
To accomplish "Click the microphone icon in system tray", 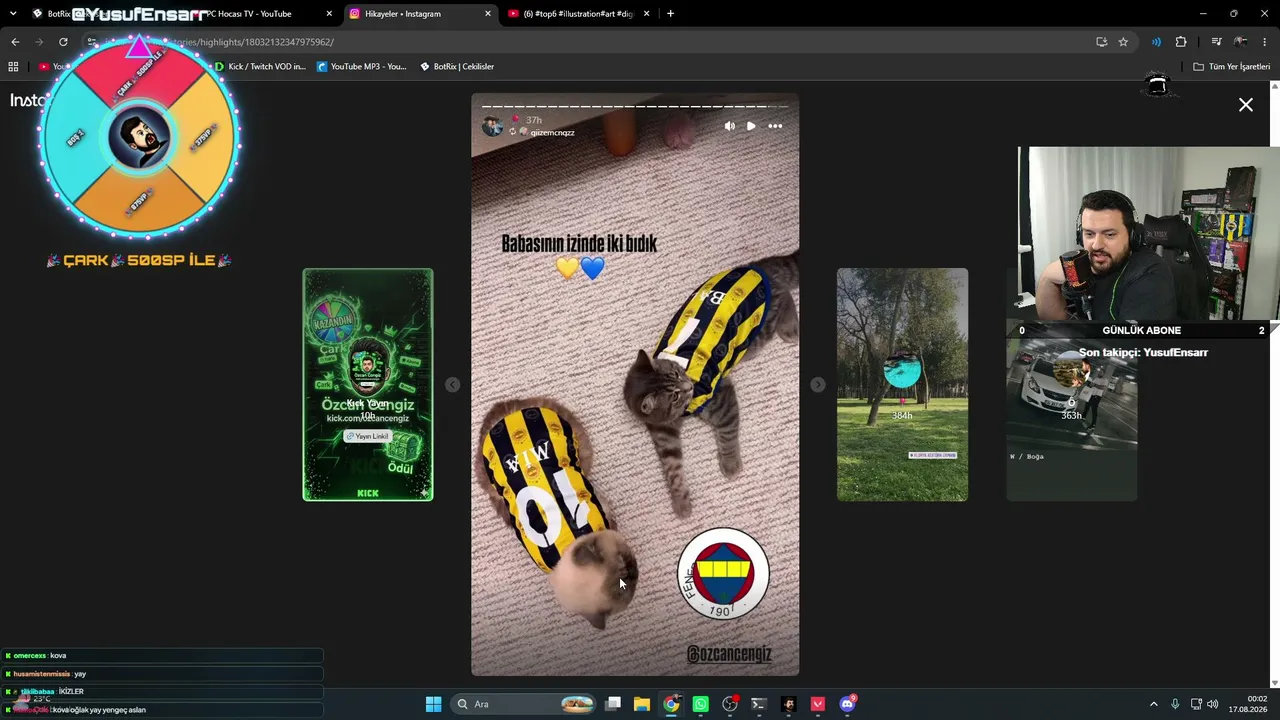I will (x=1175, y=704).
